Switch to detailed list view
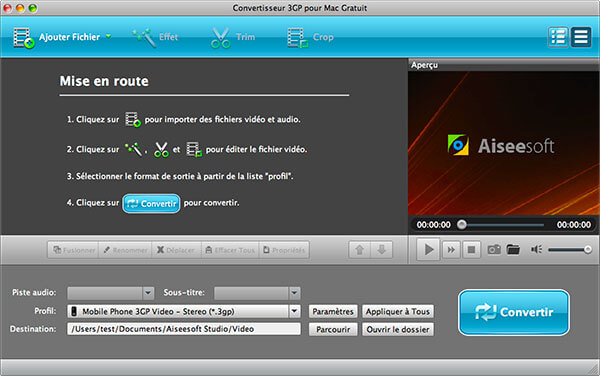 [558, 37]
